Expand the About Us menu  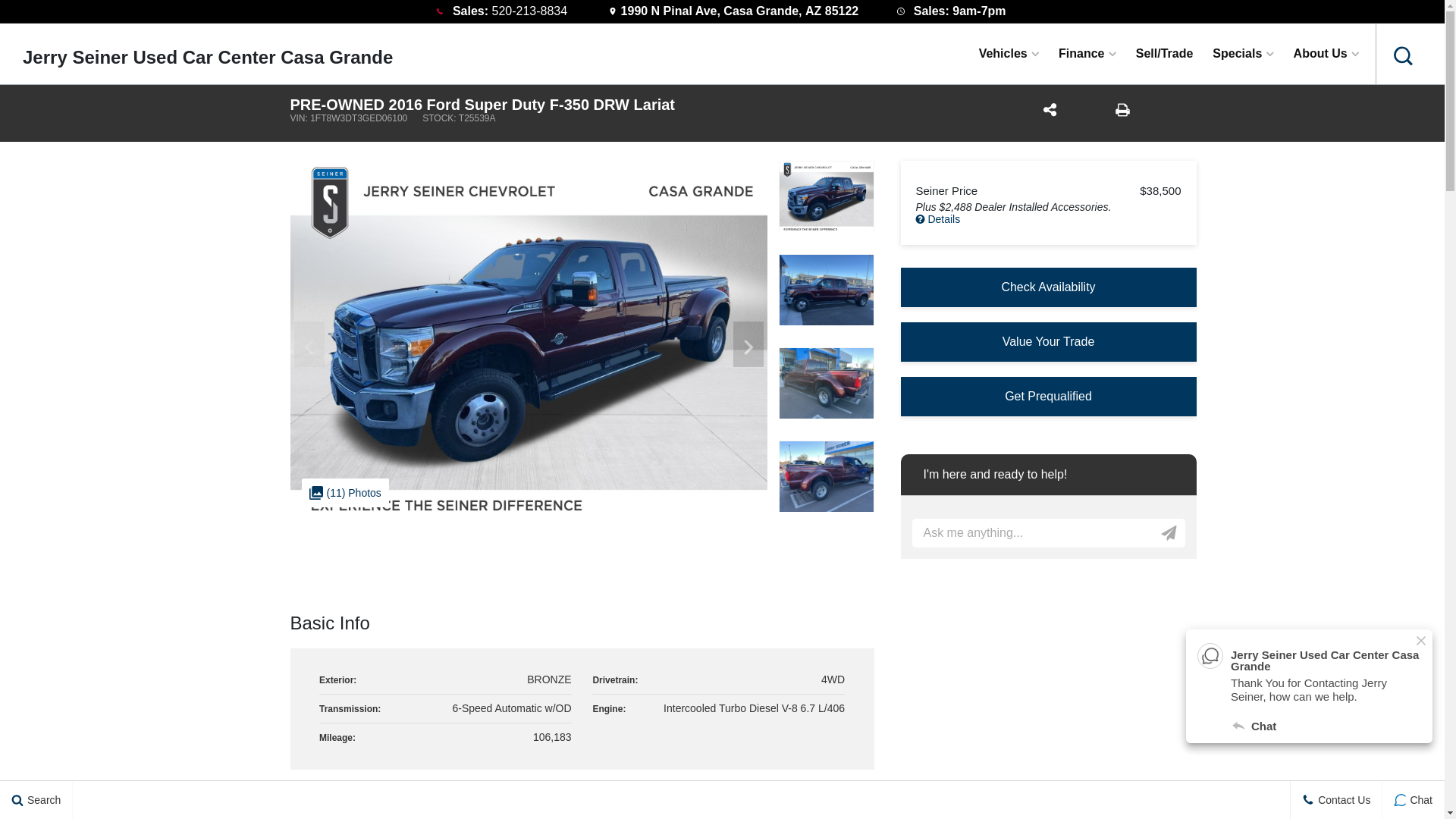point(1326,54)
